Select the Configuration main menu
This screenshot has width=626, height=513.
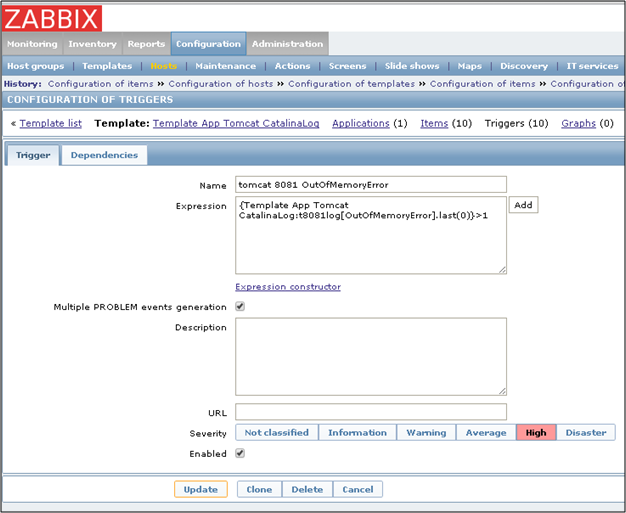[x=208, y=44]
